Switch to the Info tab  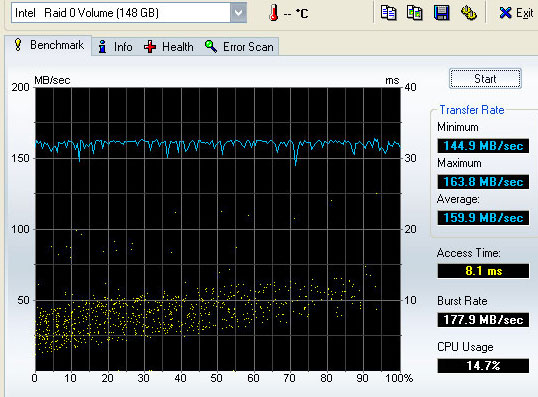click(115, 47)
